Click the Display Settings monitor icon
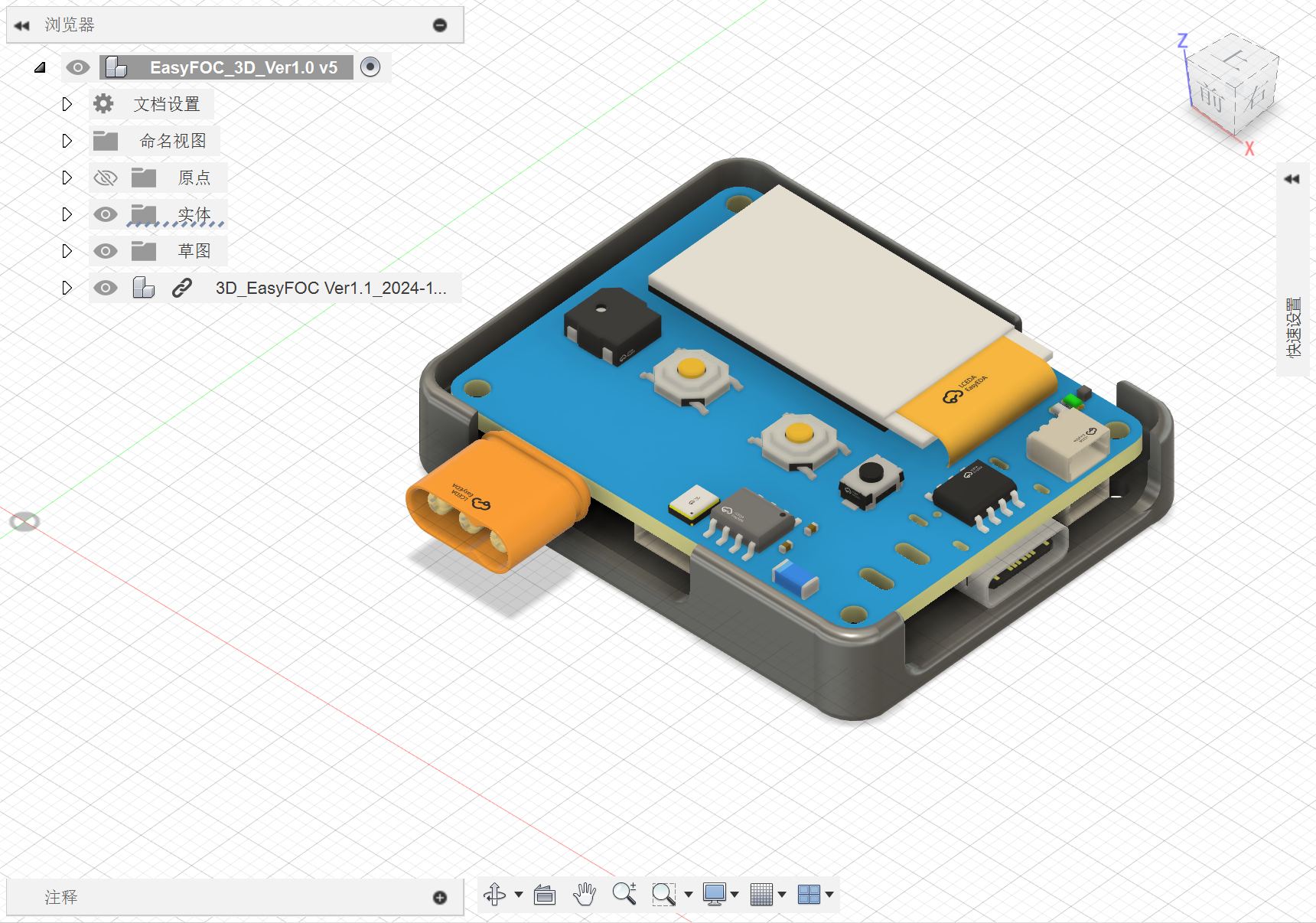The height and width of the screenshot is (923, 1316). click(x=715, y=894)
